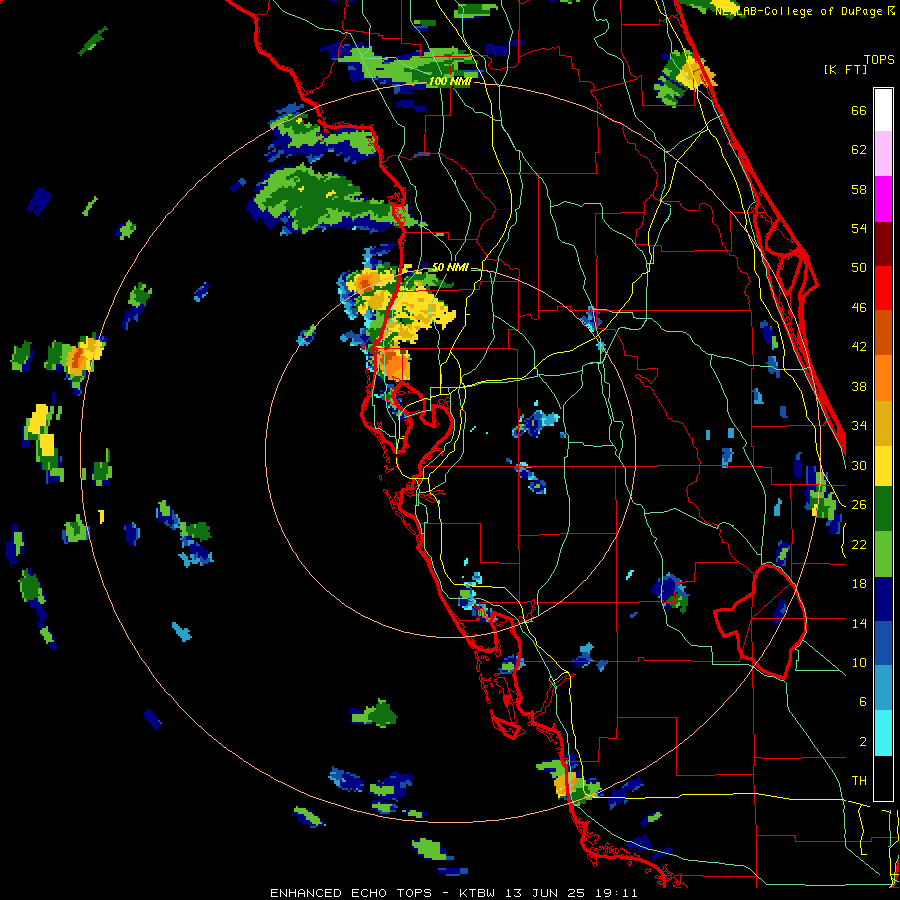Screen dimensions: 900x900
Task: Click the gold legend swatch
Action: [883, 423]
